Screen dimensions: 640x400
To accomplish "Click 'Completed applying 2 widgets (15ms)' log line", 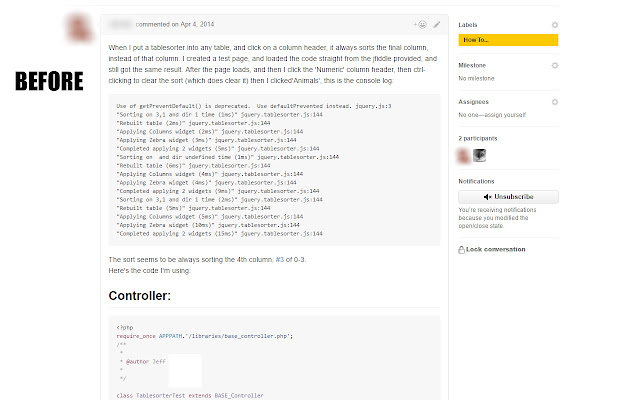I will pyautogui.click(x=220, y=234).
